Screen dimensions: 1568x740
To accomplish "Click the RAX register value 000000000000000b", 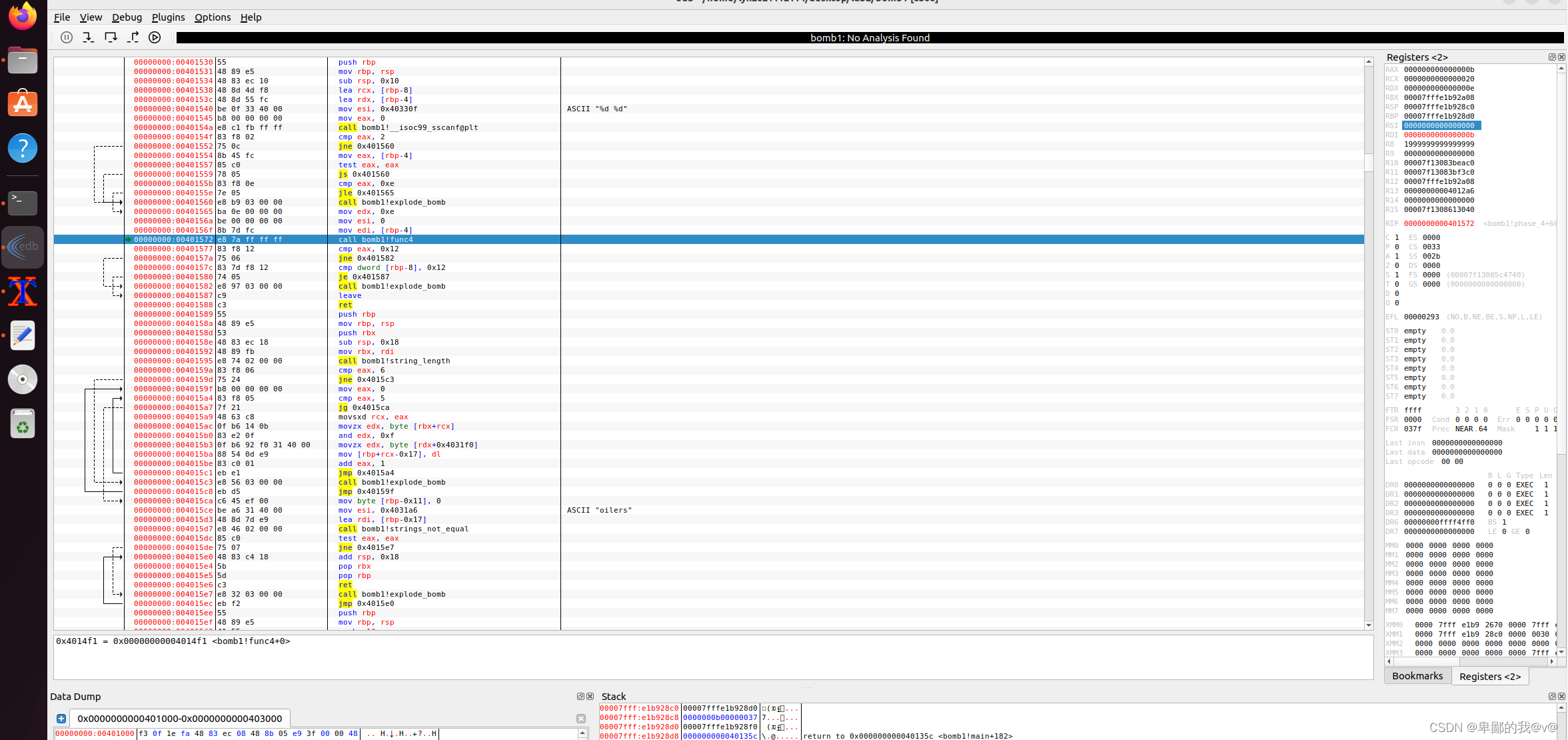I will 1439,69.
